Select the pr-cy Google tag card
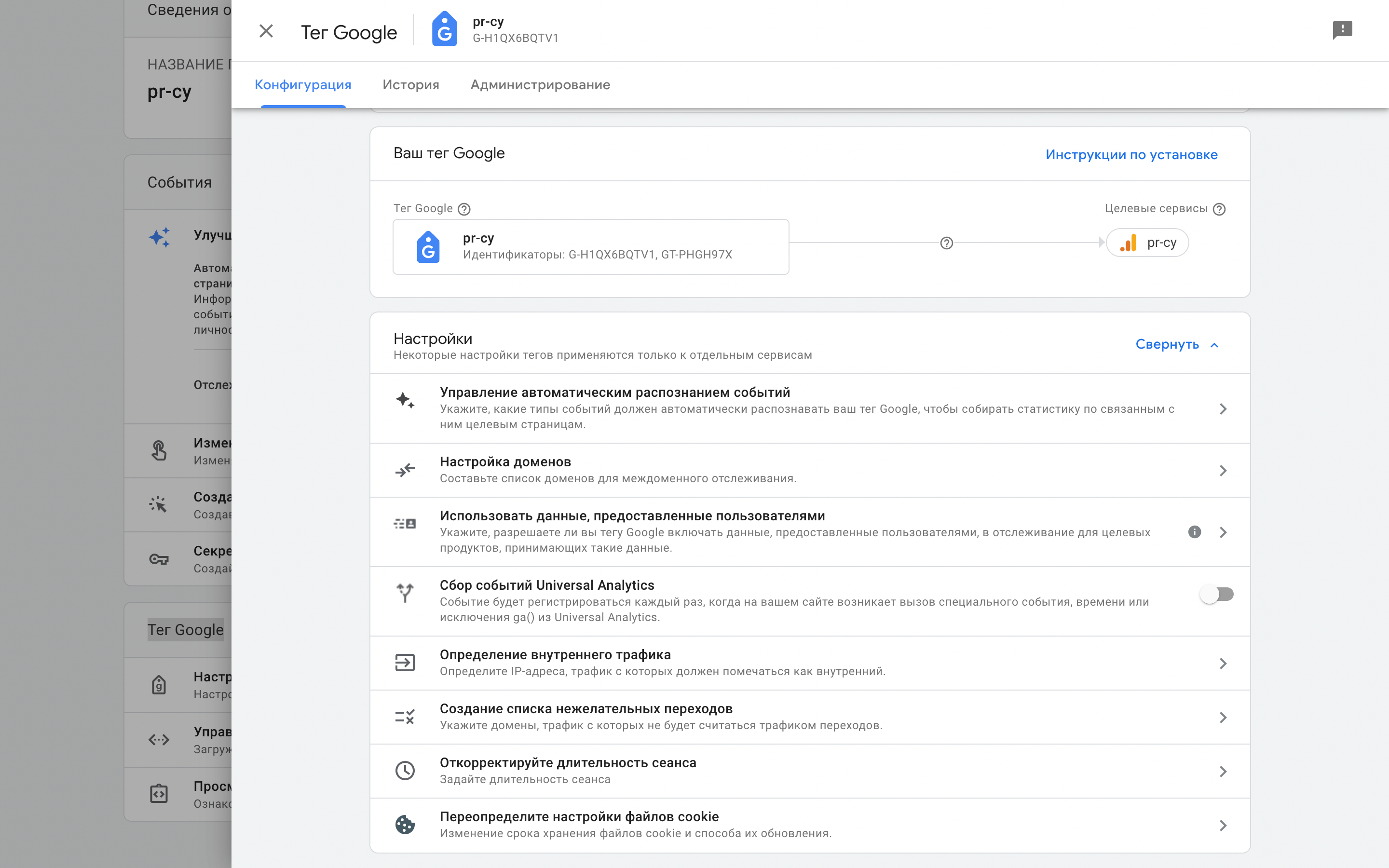This screenshot has height=868, width=1389. click(591, 247)
